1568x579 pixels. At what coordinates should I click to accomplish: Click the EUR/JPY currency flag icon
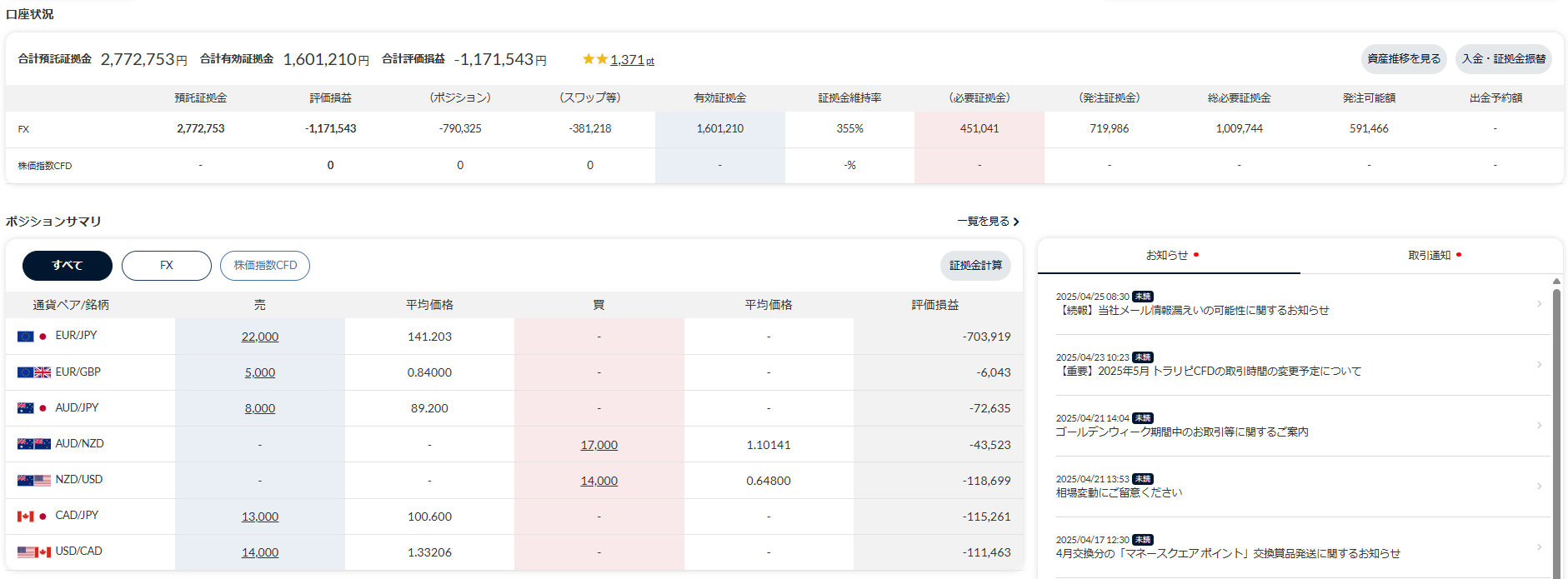33,336
